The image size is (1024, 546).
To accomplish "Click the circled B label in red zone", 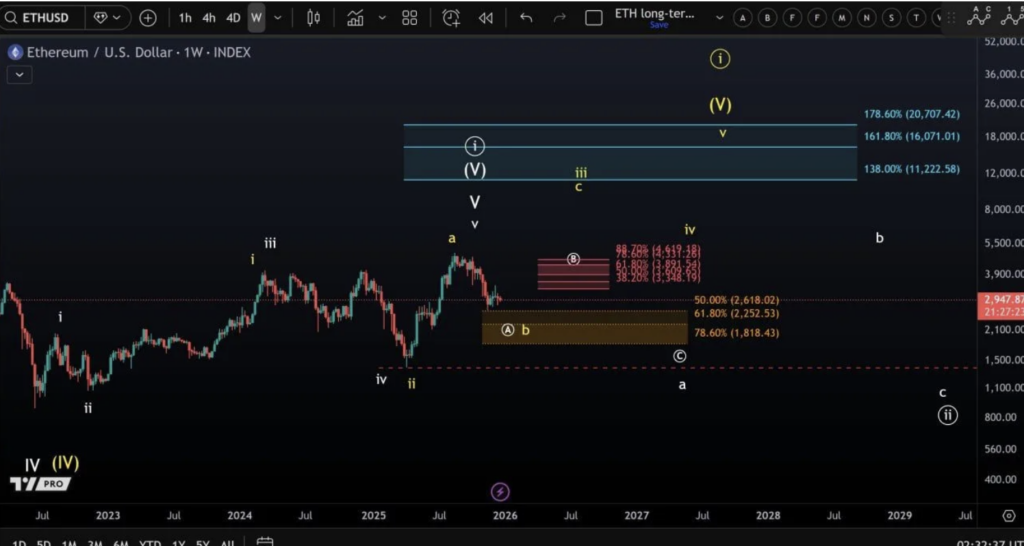I will pyautogui.click(x=573, y=259).
